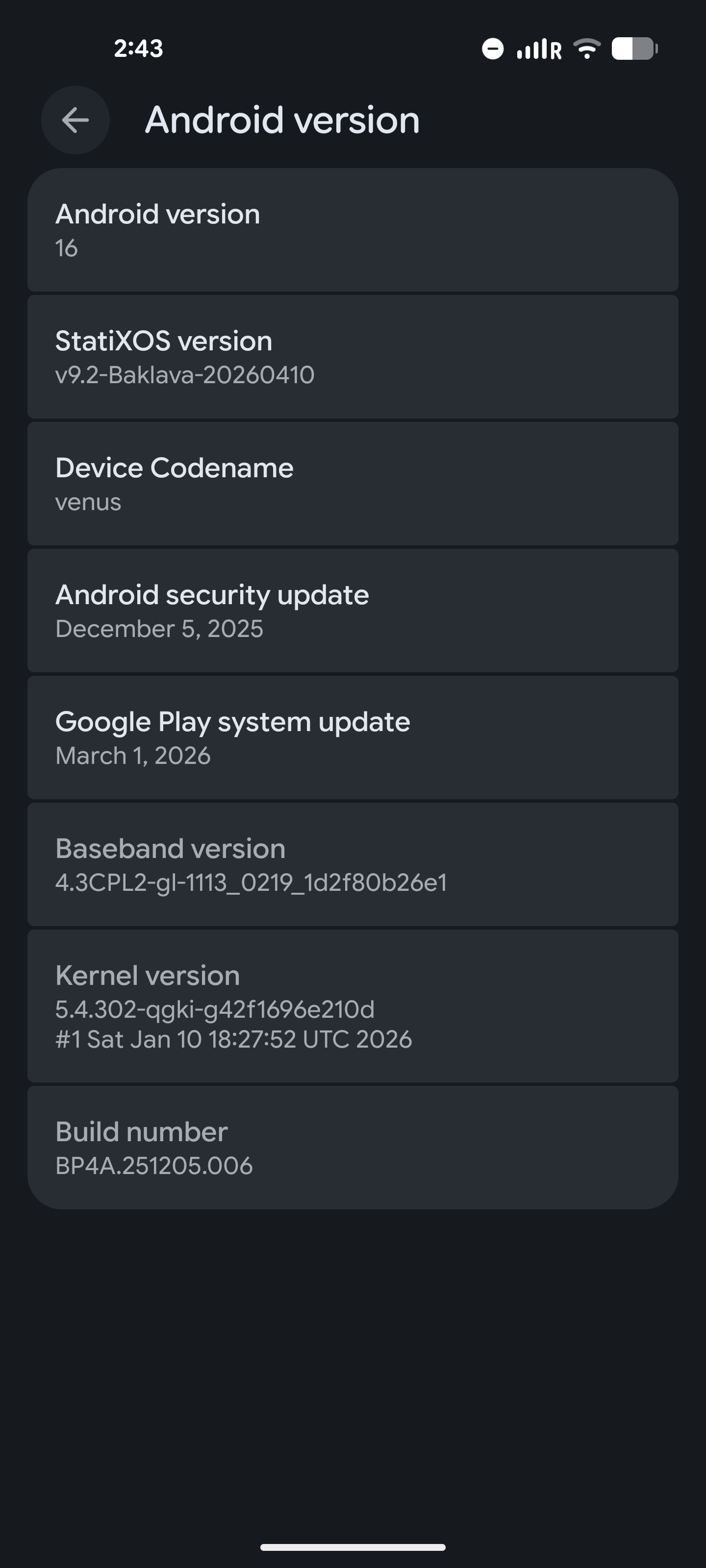Tap the kernel build date line
706x1568 pixels.
(x=233, y=1040)
